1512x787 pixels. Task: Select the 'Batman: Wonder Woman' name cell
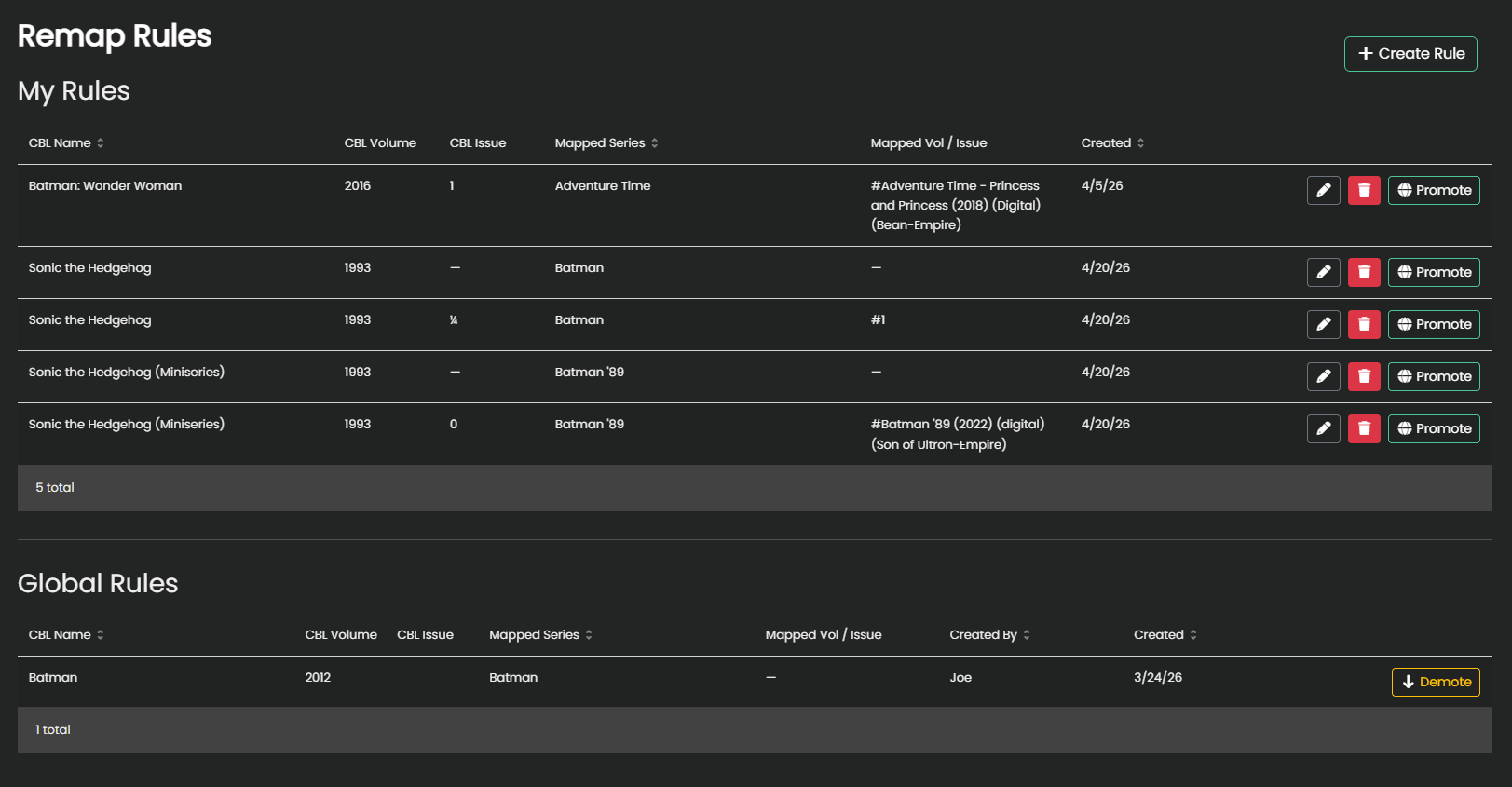click(x=105, y=185)
